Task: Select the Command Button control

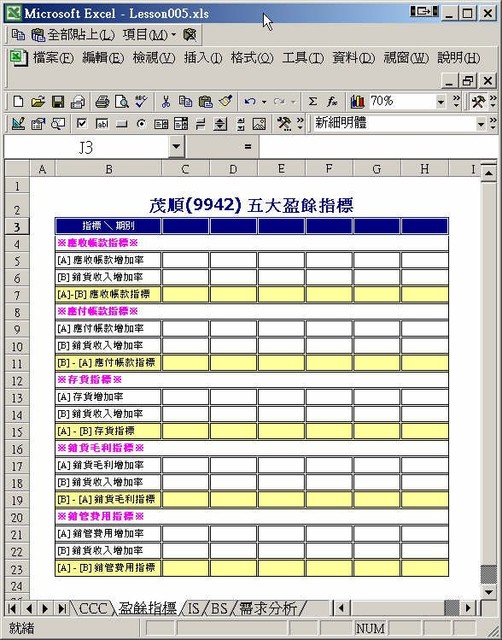Action: (122, 124)
